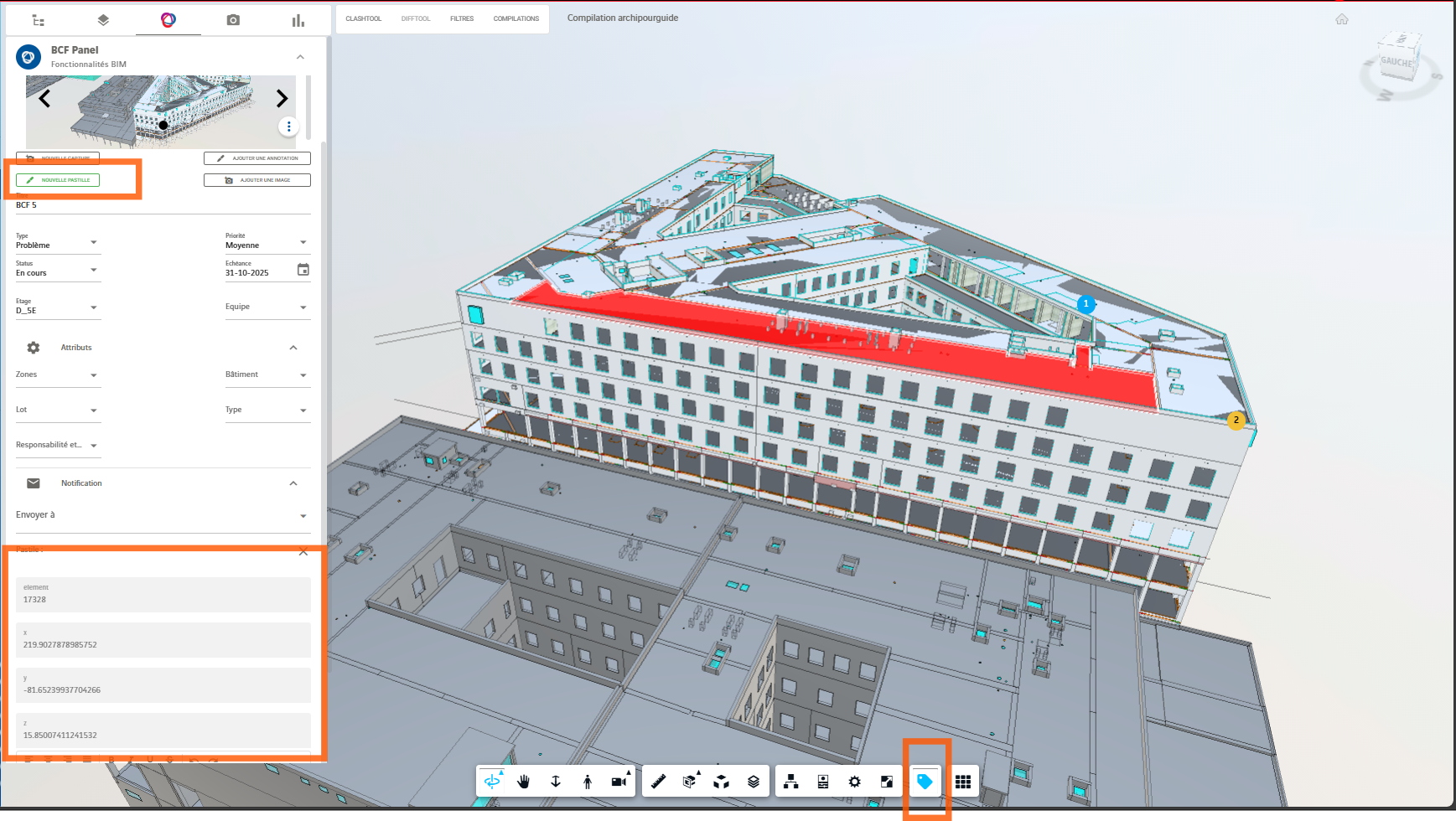The height and width of the screenshot is (821, 1456).
Task: Show next BCF snapshot with right arrow
Action: pyautogui.click(x=282, y=99)
